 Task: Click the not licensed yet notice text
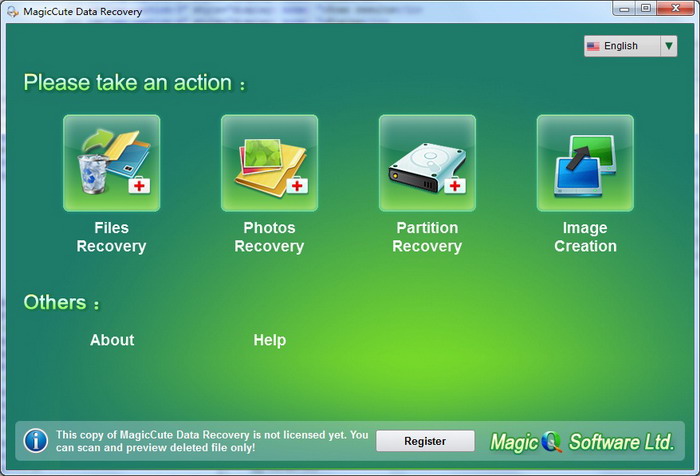click(x=212, y=441)
